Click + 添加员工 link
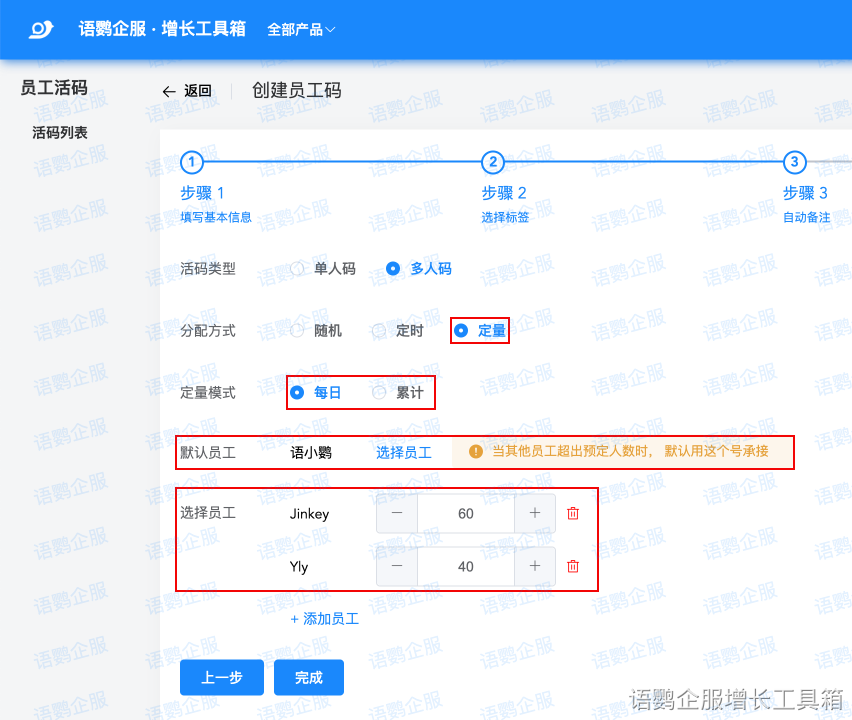This screenshot has width=852, height=720. click(325, 619)
